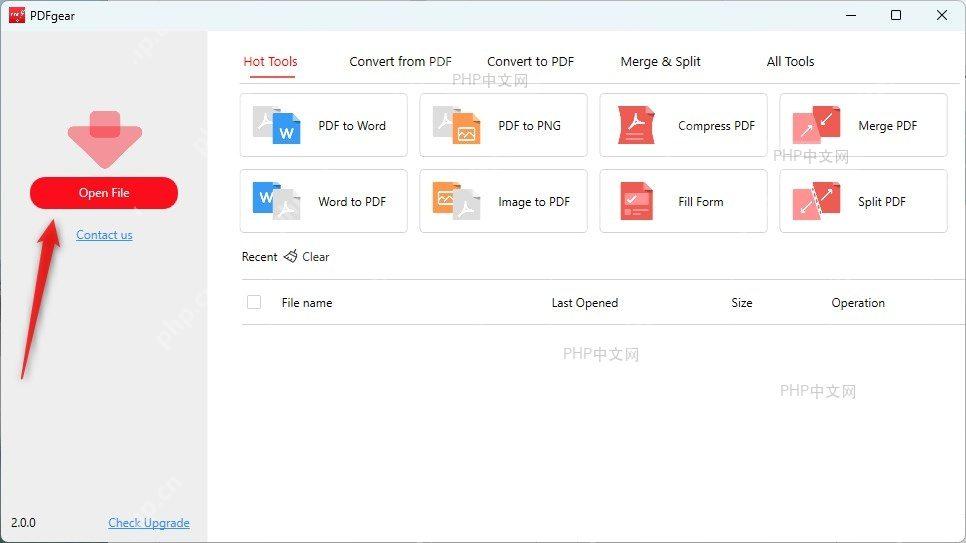966x543 pixels.
Task: Tick the select-all checkbox beside File name
Action: pos(254,302)
